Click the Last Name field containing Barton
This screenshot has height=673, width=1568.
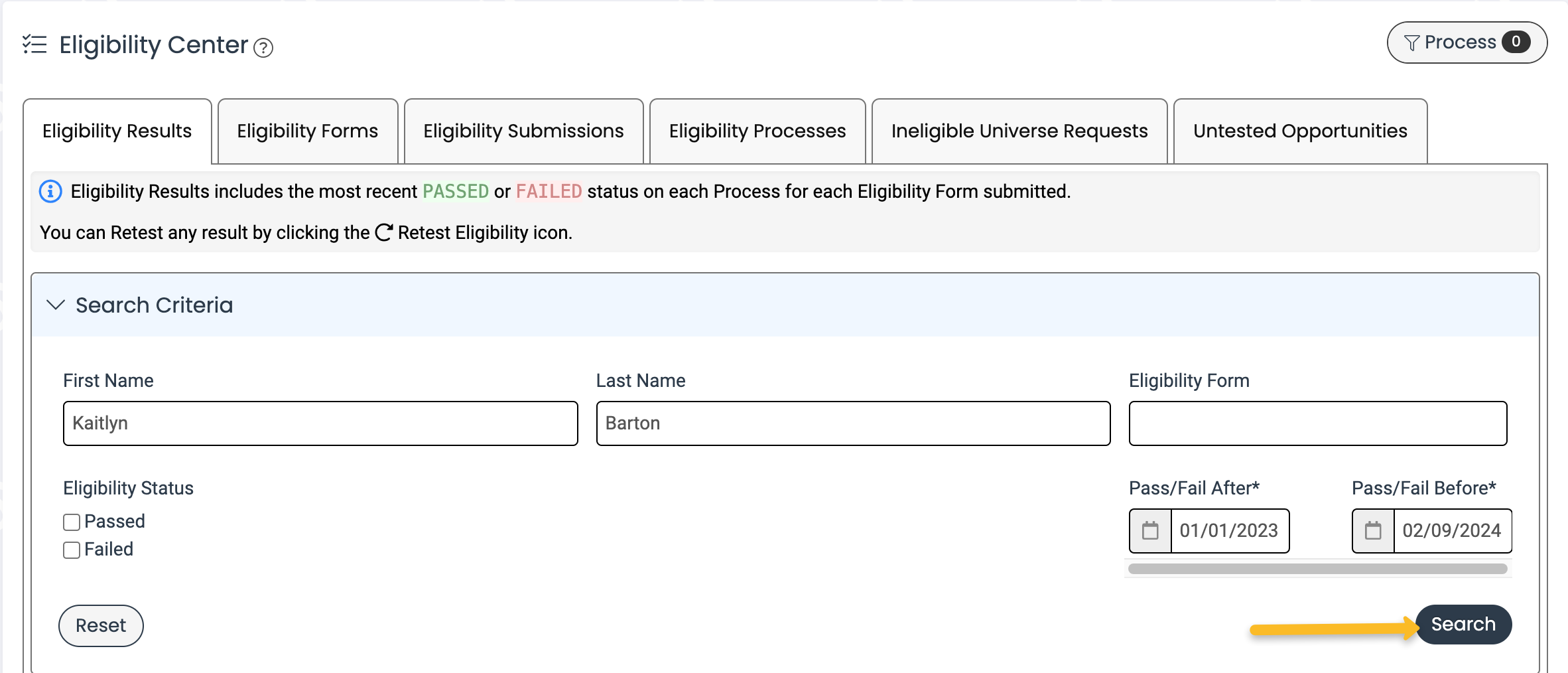point(853,423)
